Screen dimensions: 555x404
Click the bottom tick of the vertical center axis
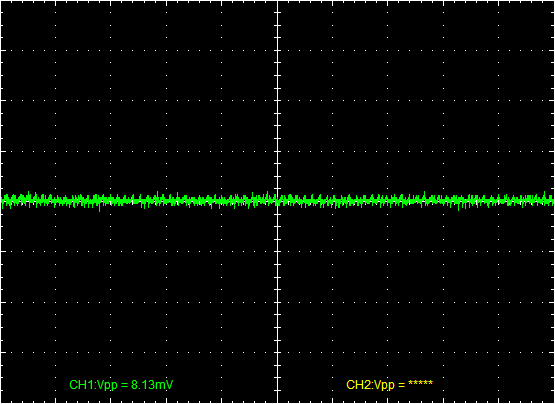coord(278,391)
